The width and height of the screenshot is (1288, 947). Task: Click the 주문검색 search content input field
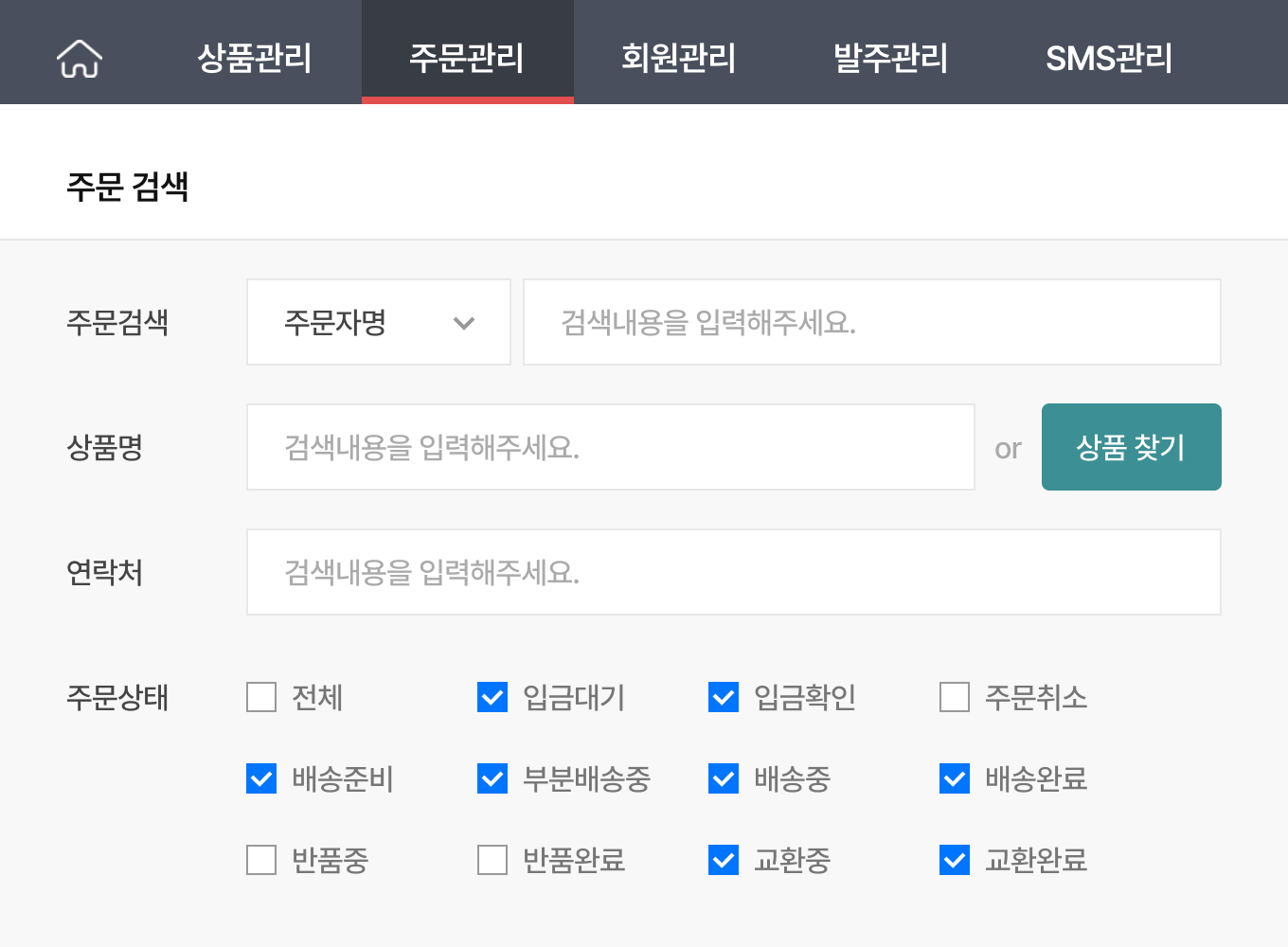871,322
